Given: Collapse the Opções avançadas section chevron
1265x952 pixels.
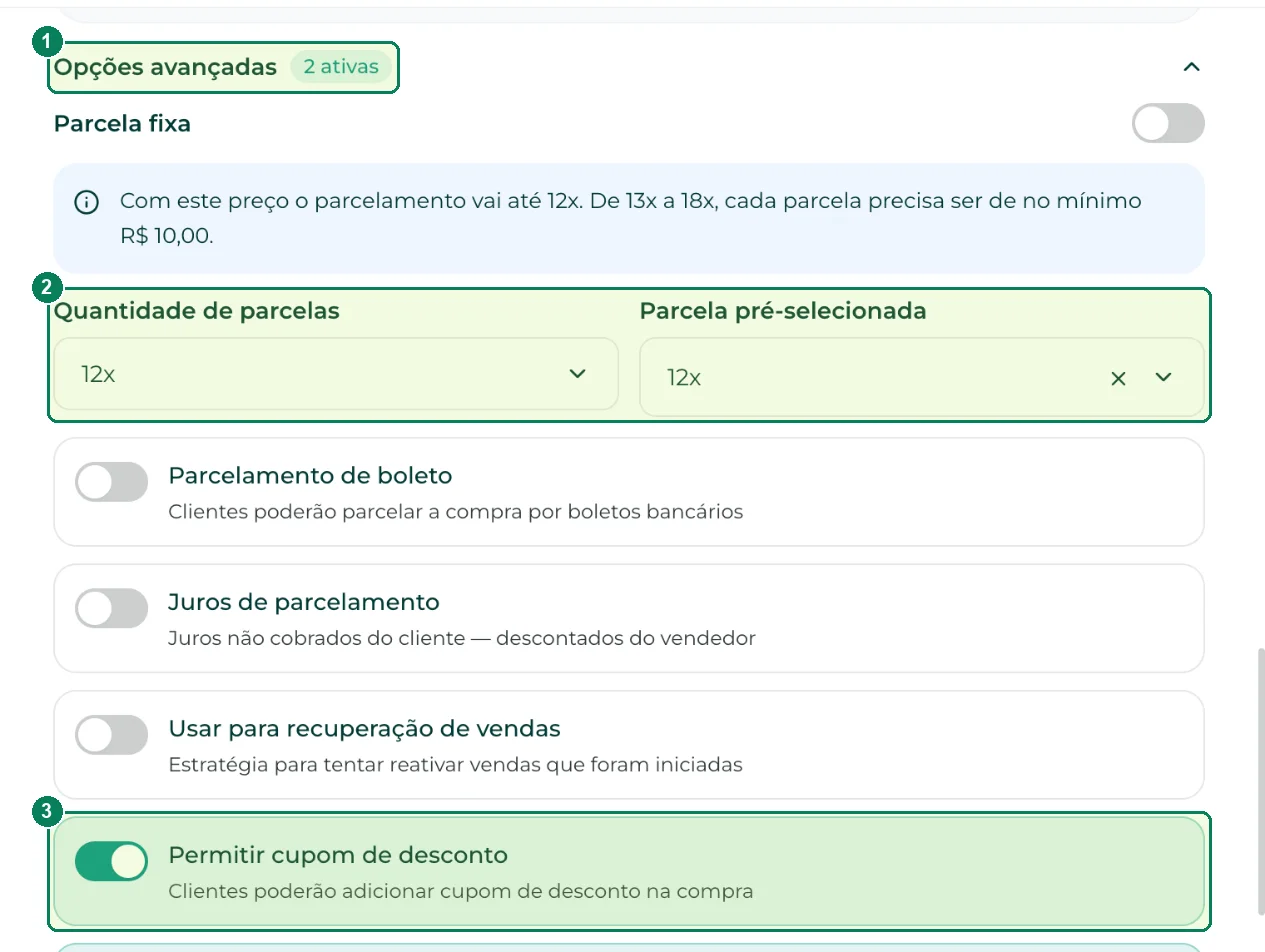Looking at the screenshot, I should pyautogui.click(x=1190, y=67).
